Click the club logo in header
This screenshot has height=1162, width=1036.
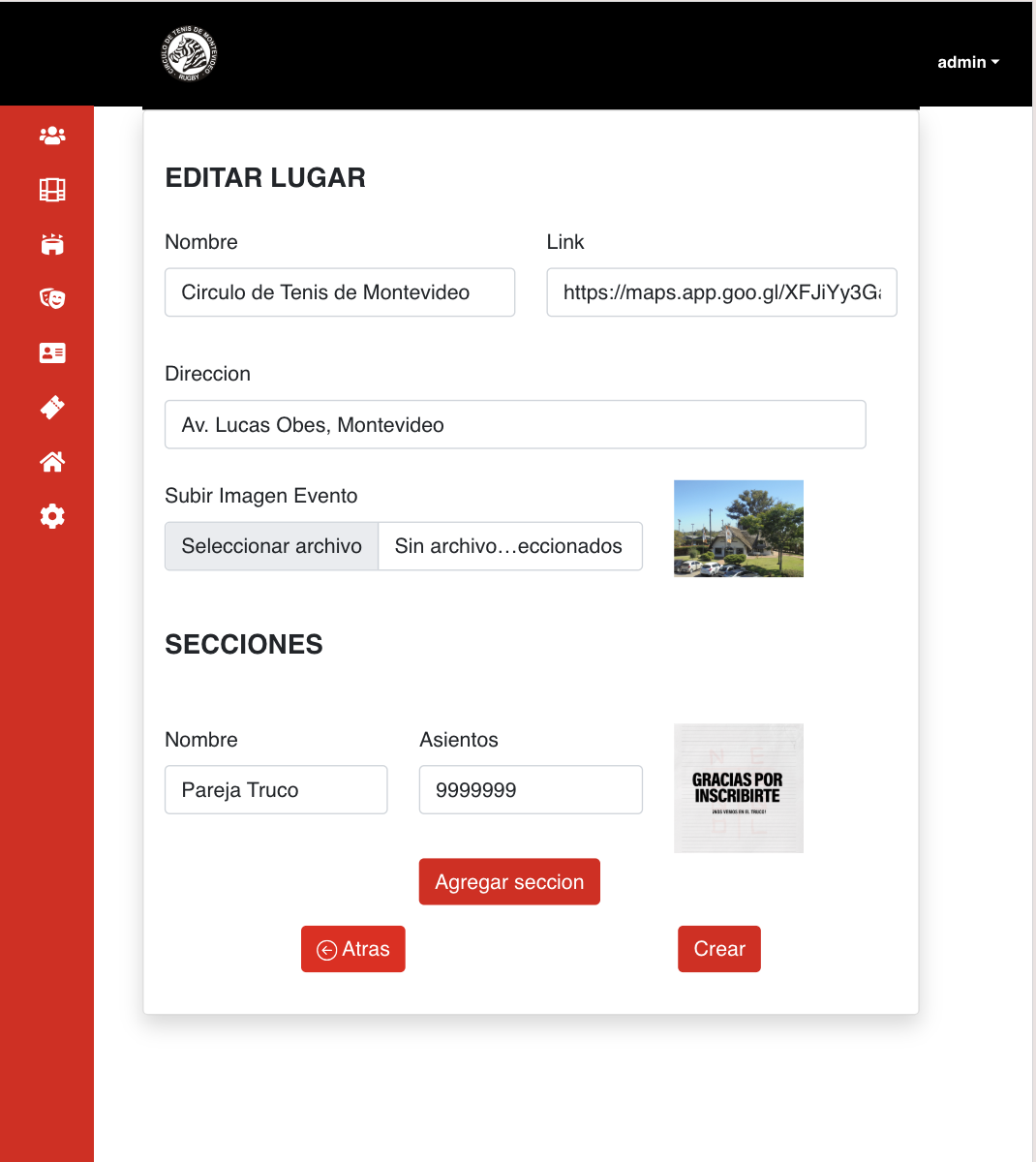[189, 54]
